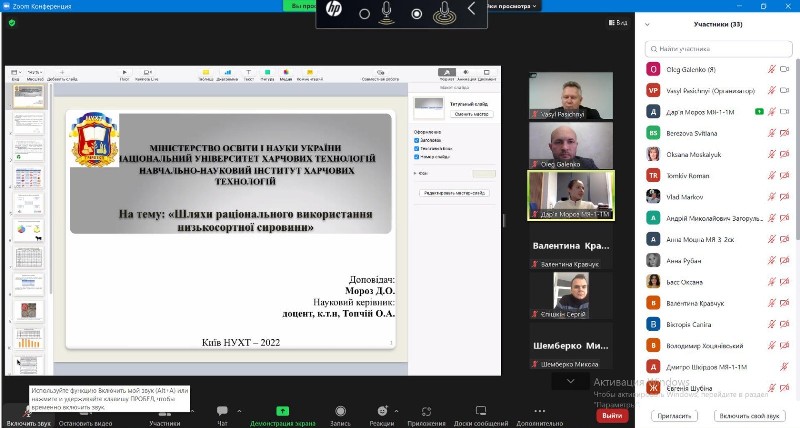Start recording with the Запись icon
Viewport: 800px width, 428px height.
340,410
